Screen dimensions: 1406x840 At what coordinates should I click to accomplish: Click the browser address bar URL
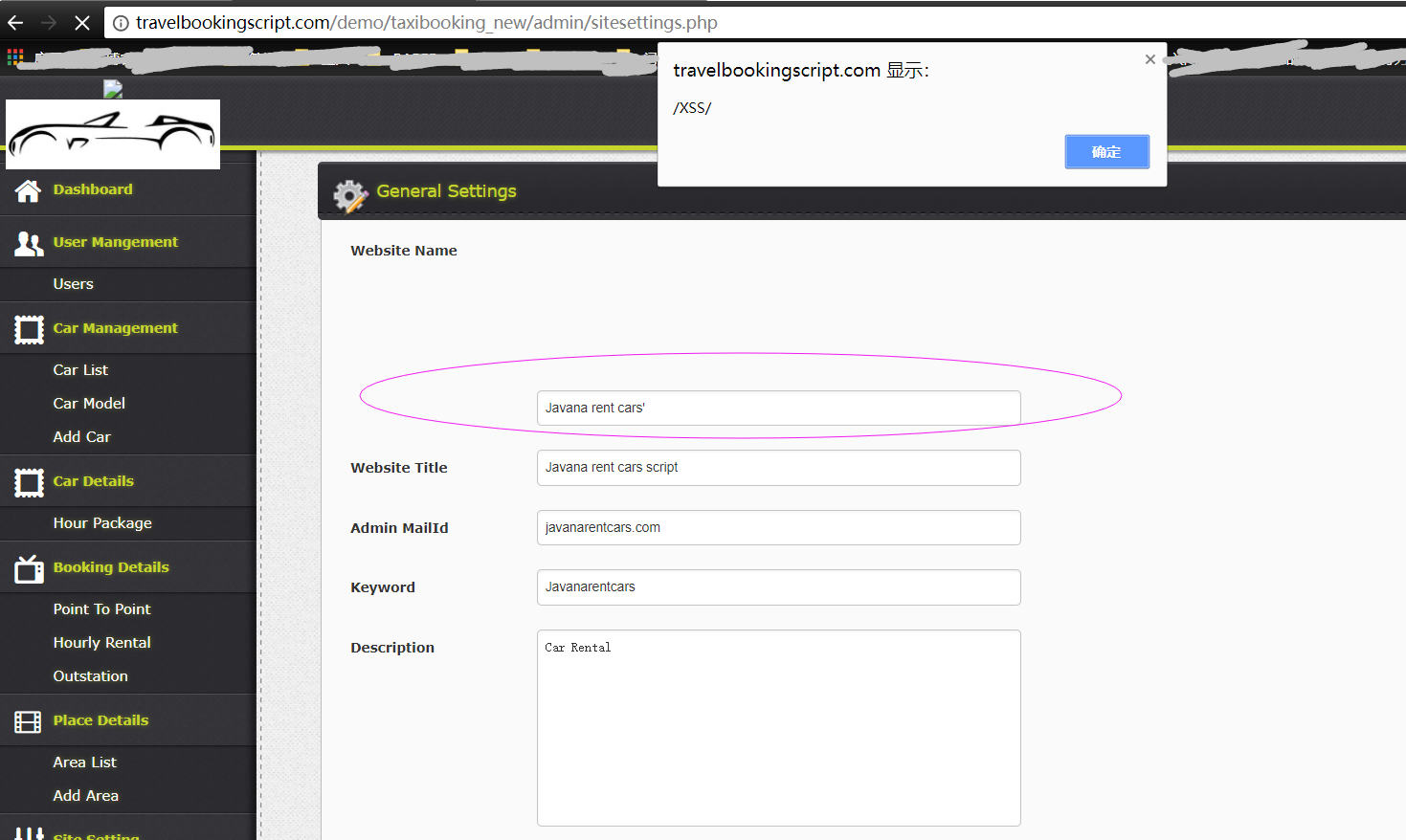tap(427, 22)
